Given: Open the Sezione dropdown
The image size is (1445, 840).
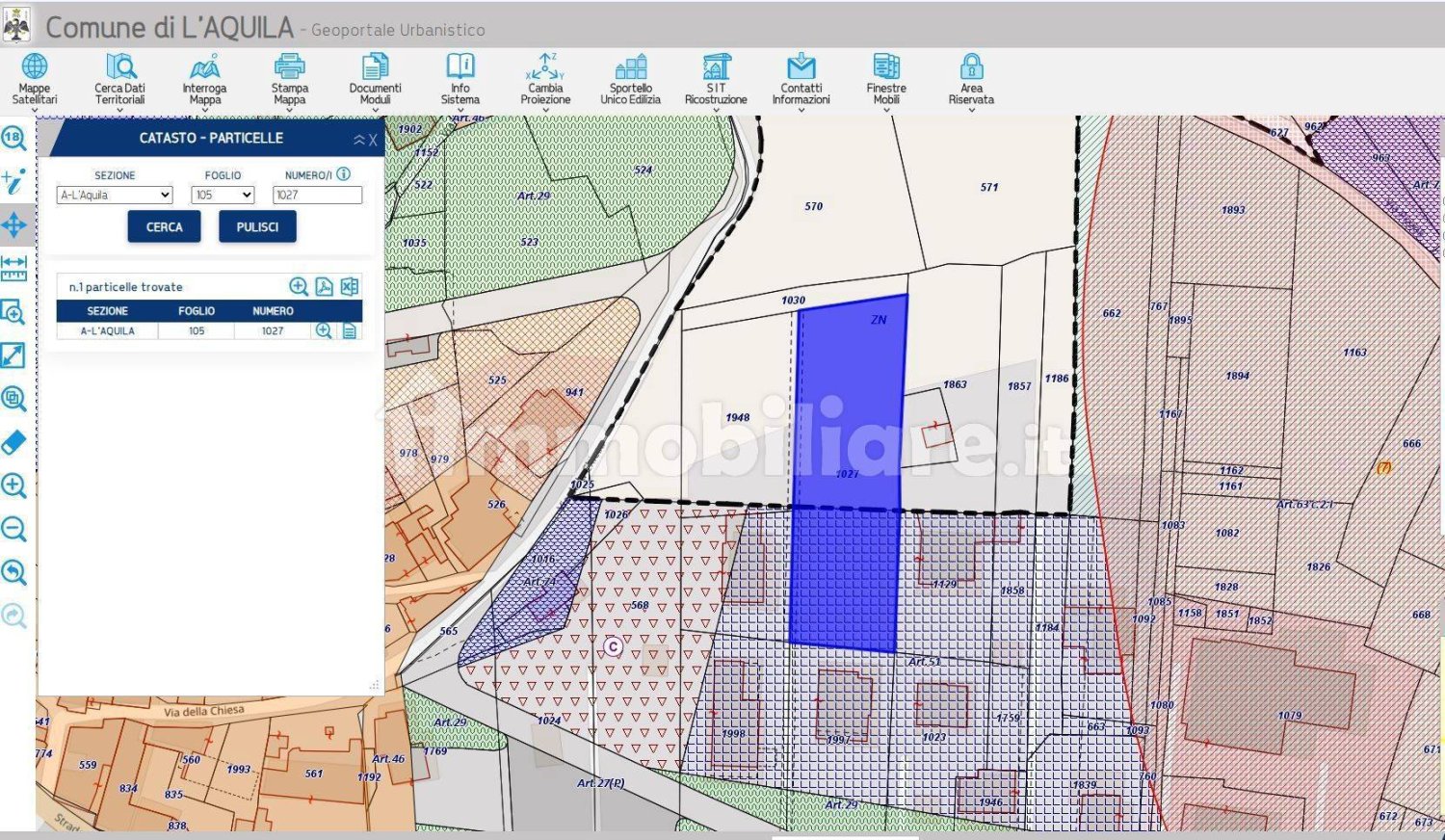Looking at the screenshot, I should 114,195.
